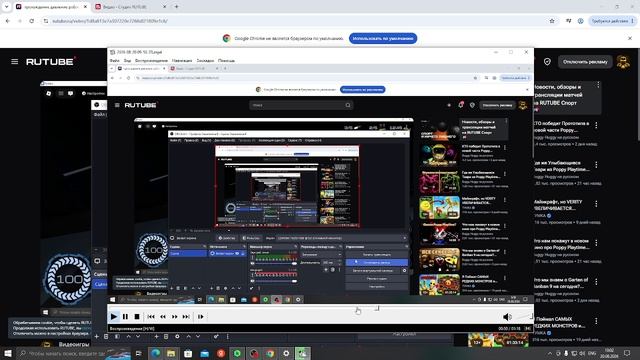This screenshot has width=640, height=360.
Task: Open options for the Garten of Banban video
Action: pos(596,282)
